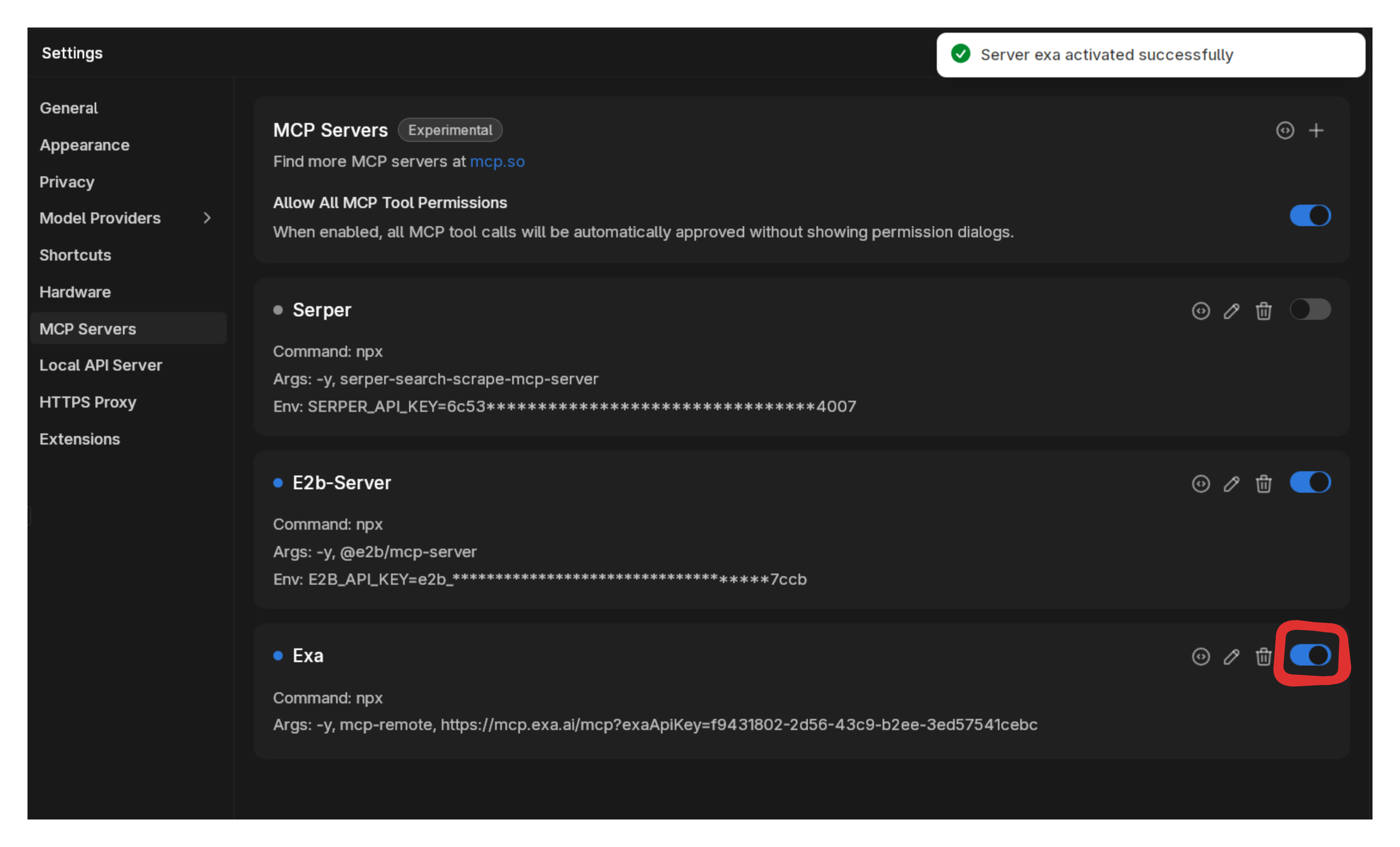Go to Local API Server settings
The image size is (1400, 847).
(x=101, y=364)
